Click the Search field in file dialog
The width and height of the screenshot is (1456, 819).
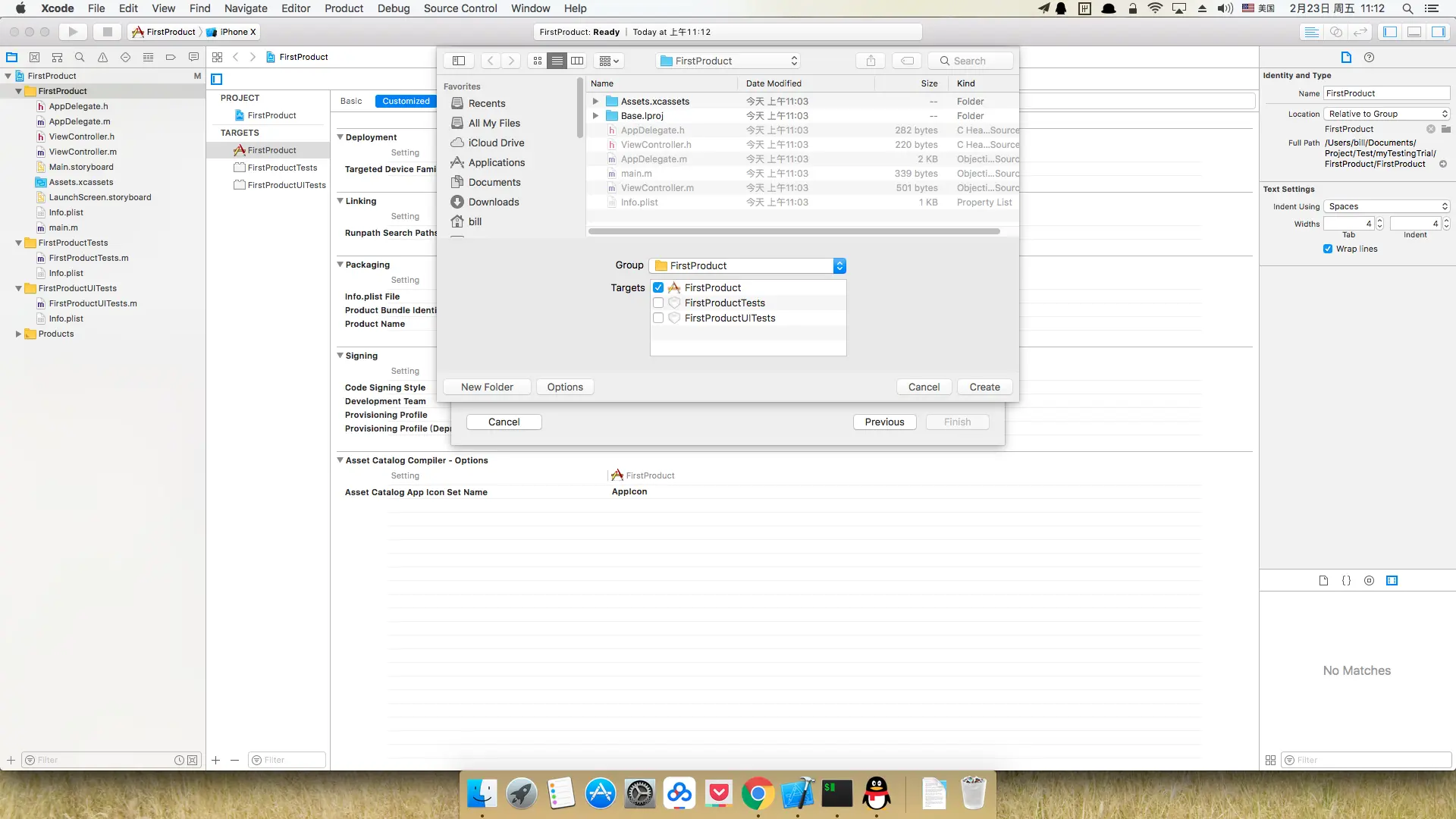(971, 61)
